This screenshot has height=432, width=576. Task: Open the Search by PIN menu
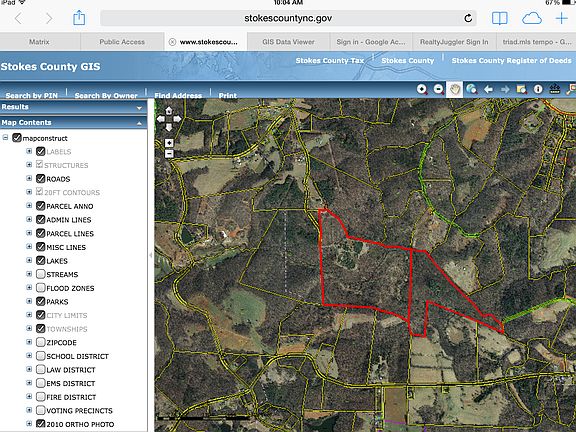[32, 95]
